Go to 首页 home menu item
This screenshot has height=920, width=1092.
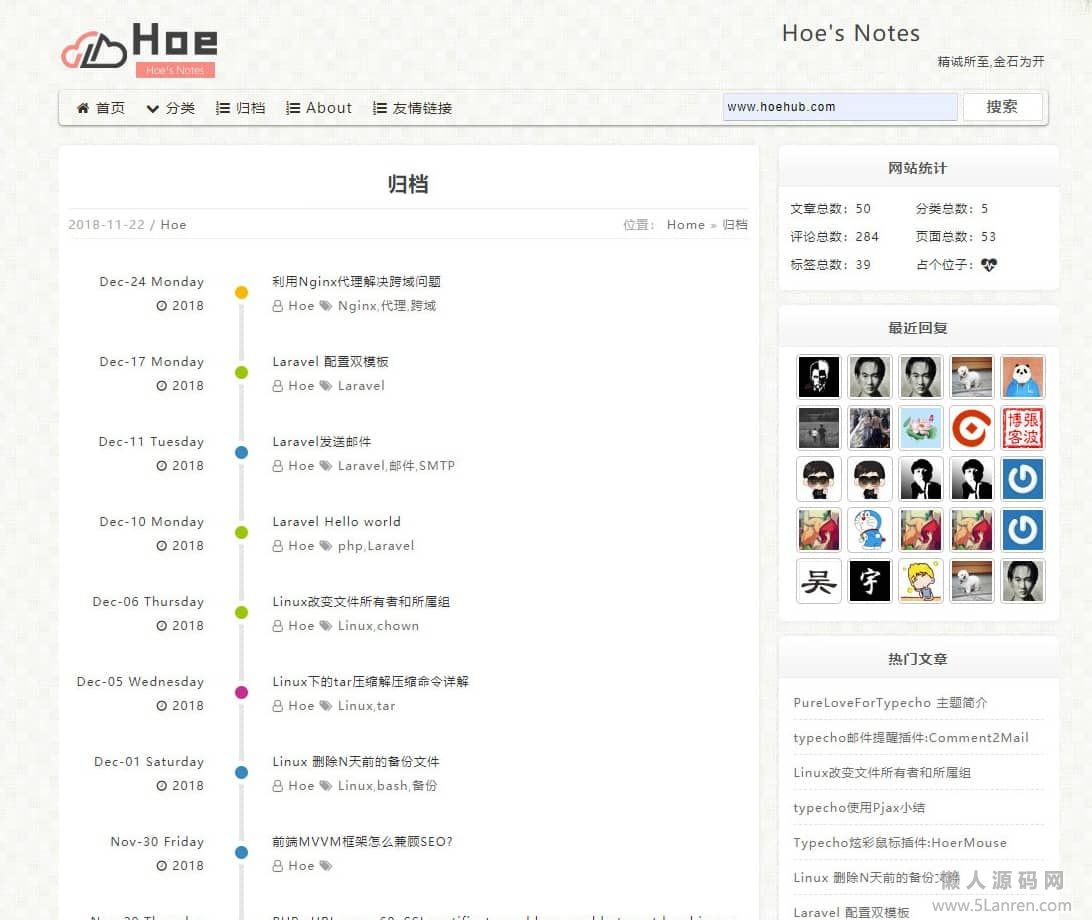coord(101,108)
